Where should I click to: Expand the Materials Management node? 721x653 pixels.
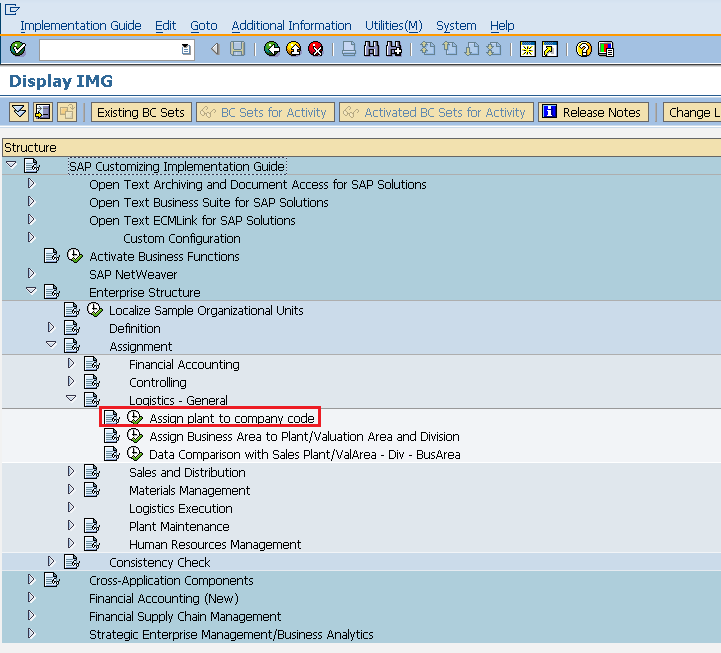point(71,489)
